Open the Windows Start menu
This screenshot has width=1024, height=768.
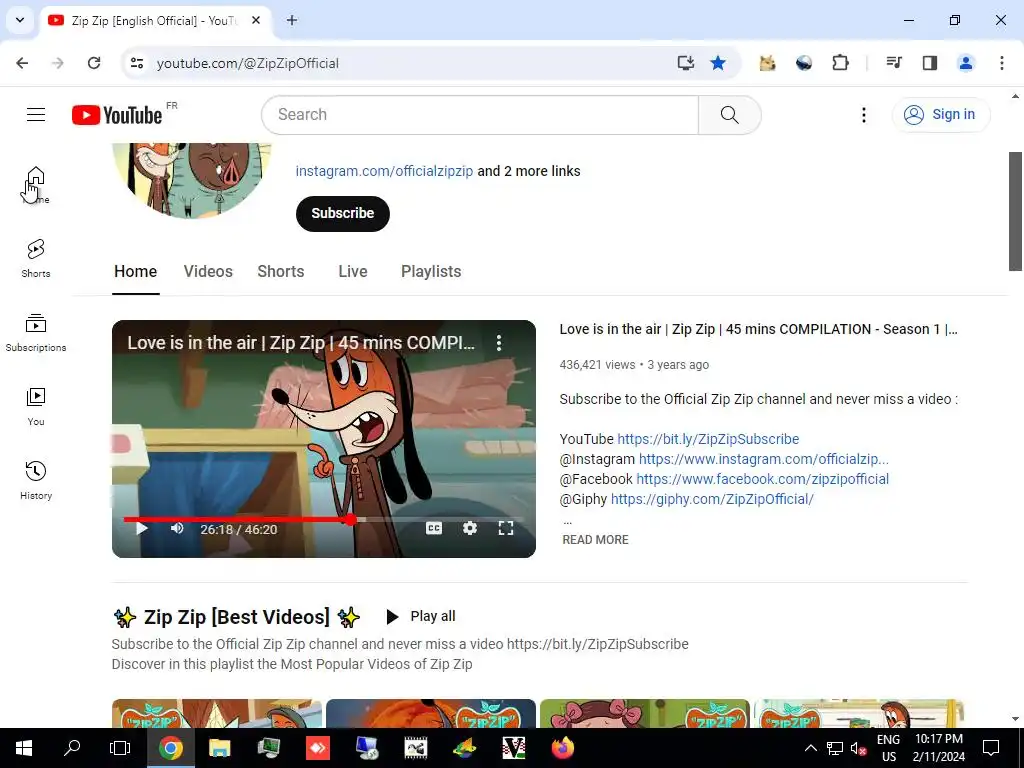click(x=24, y=748)
